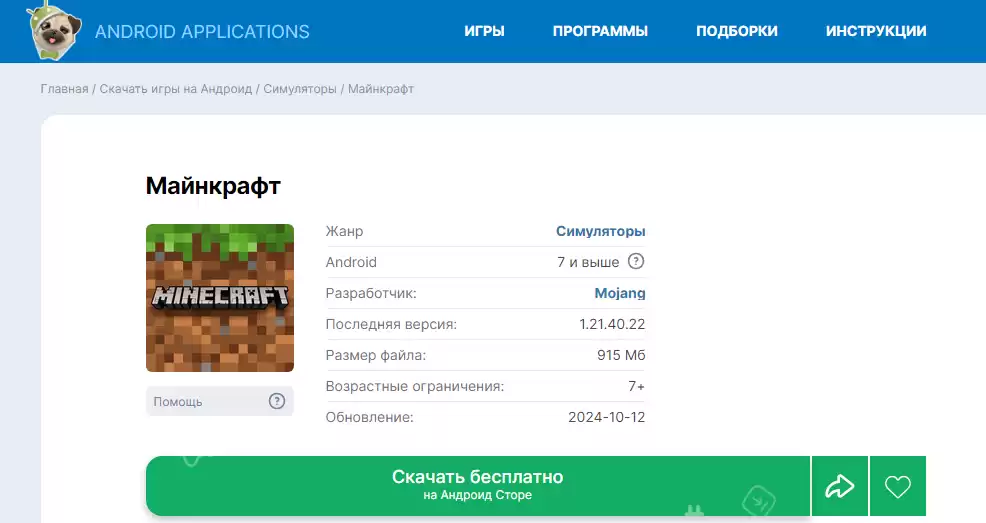Click the age rating 7+

tap(636, 386)
